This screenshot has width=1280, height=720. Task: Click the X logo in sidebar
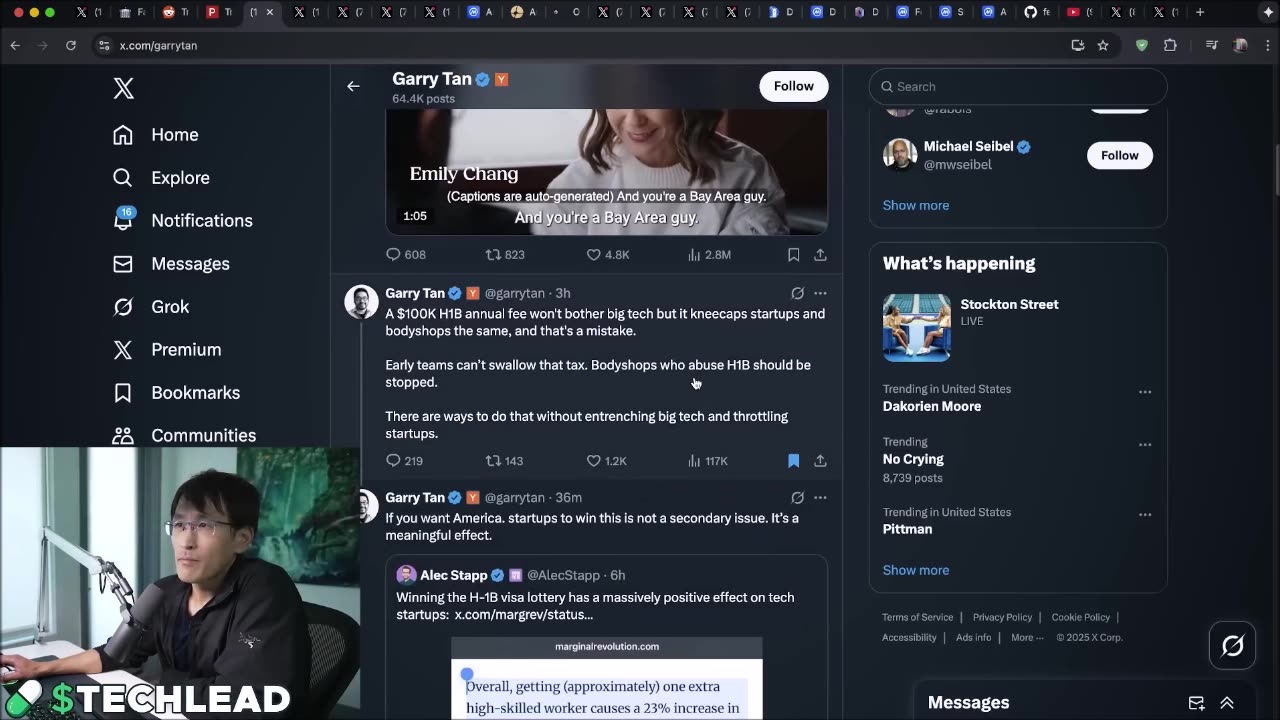(123, 88)
